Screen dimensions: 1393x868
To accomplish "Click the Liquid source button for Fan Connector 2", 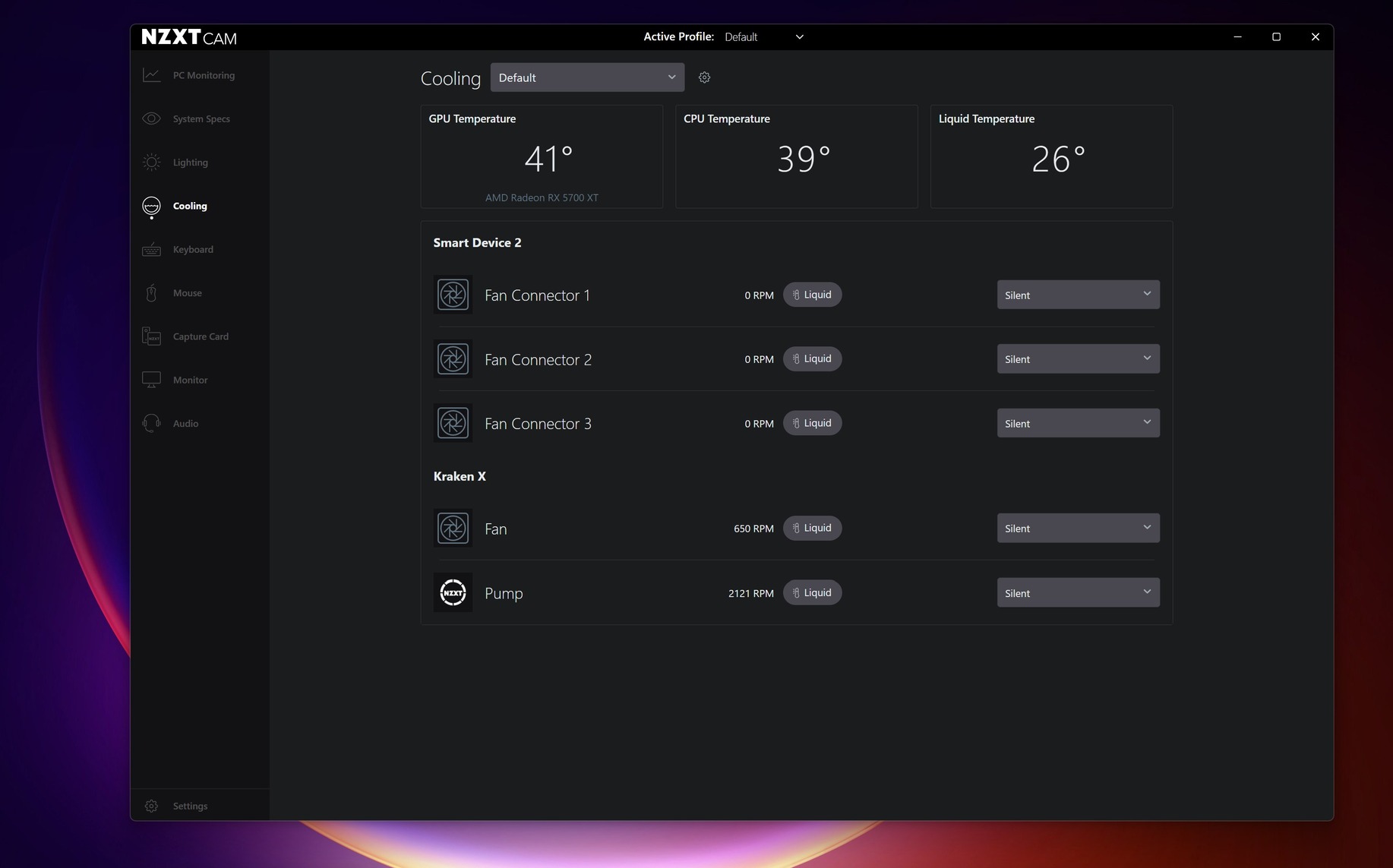I will click(812, 358).
